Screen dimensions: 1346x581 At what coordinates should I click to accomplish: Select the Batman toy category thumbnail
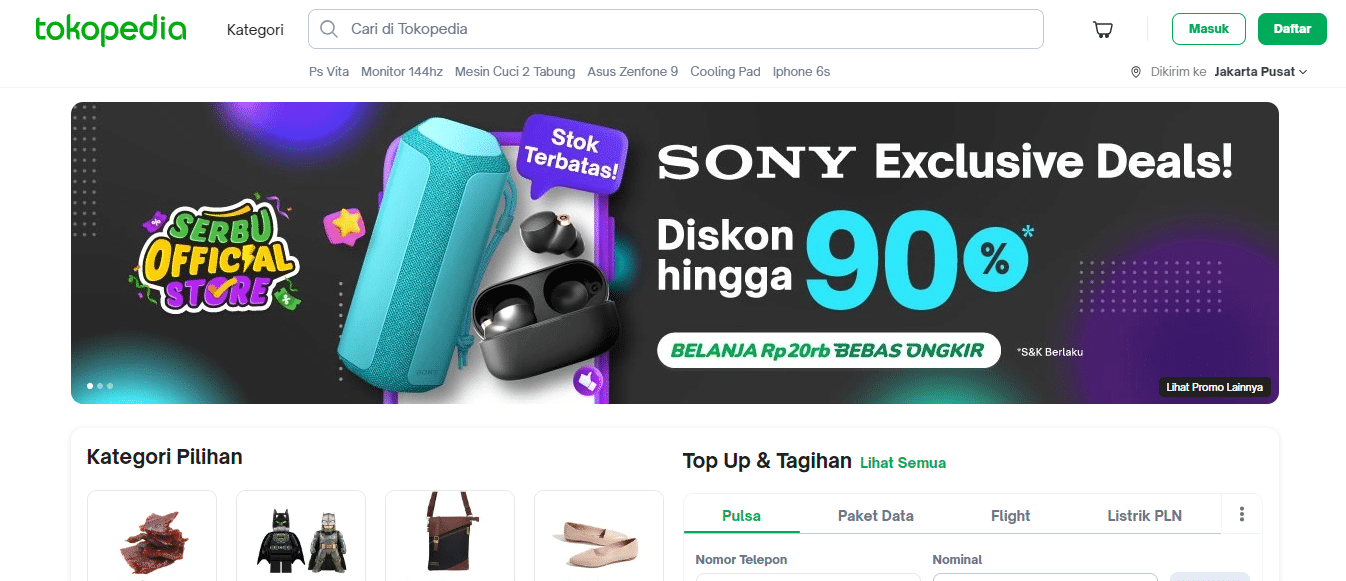(300, 536)
